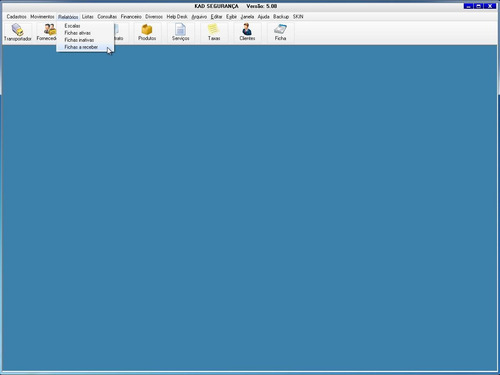
Task: Open the Backup menu
Action: (x=281, y=16)
